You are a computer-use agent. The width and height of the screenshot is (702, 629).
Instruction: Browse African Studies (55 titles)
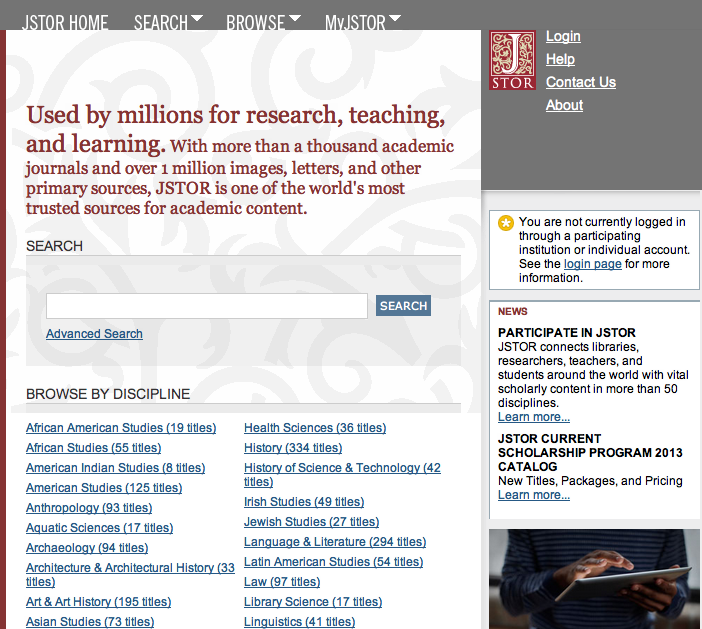pyautogui.click(x=94, y=448)
